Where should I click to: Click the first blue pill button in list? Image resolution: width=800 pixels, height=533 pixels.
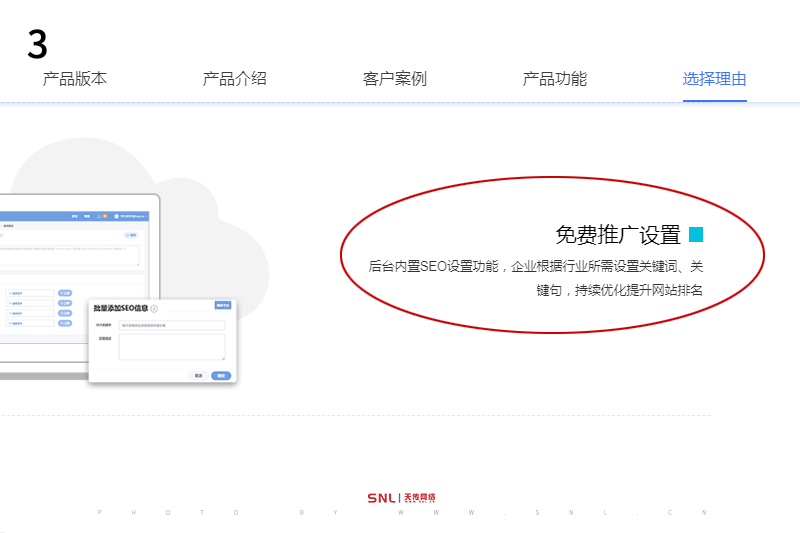tap(65, 293)
